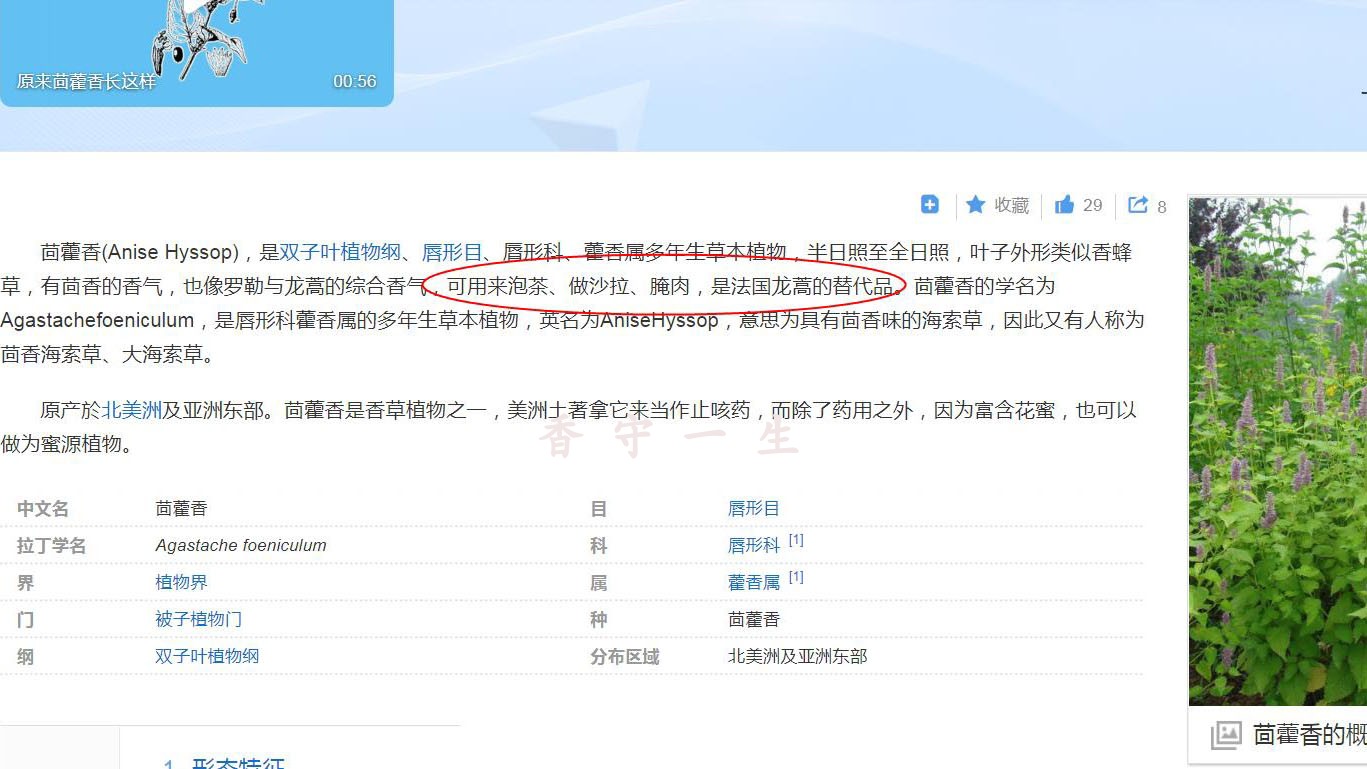
Task: Click the 收藏 label text
Action: 1011,205
